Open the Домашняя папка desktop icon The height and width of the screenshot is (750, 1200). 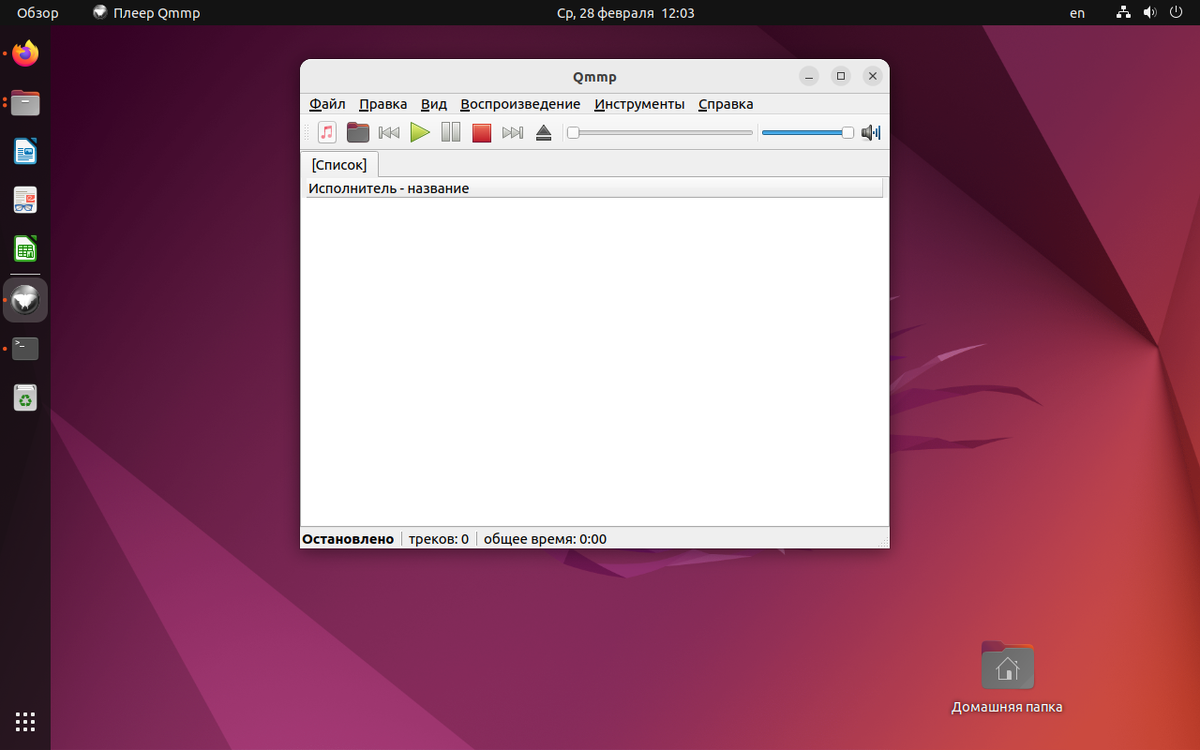pos(1007,677)
